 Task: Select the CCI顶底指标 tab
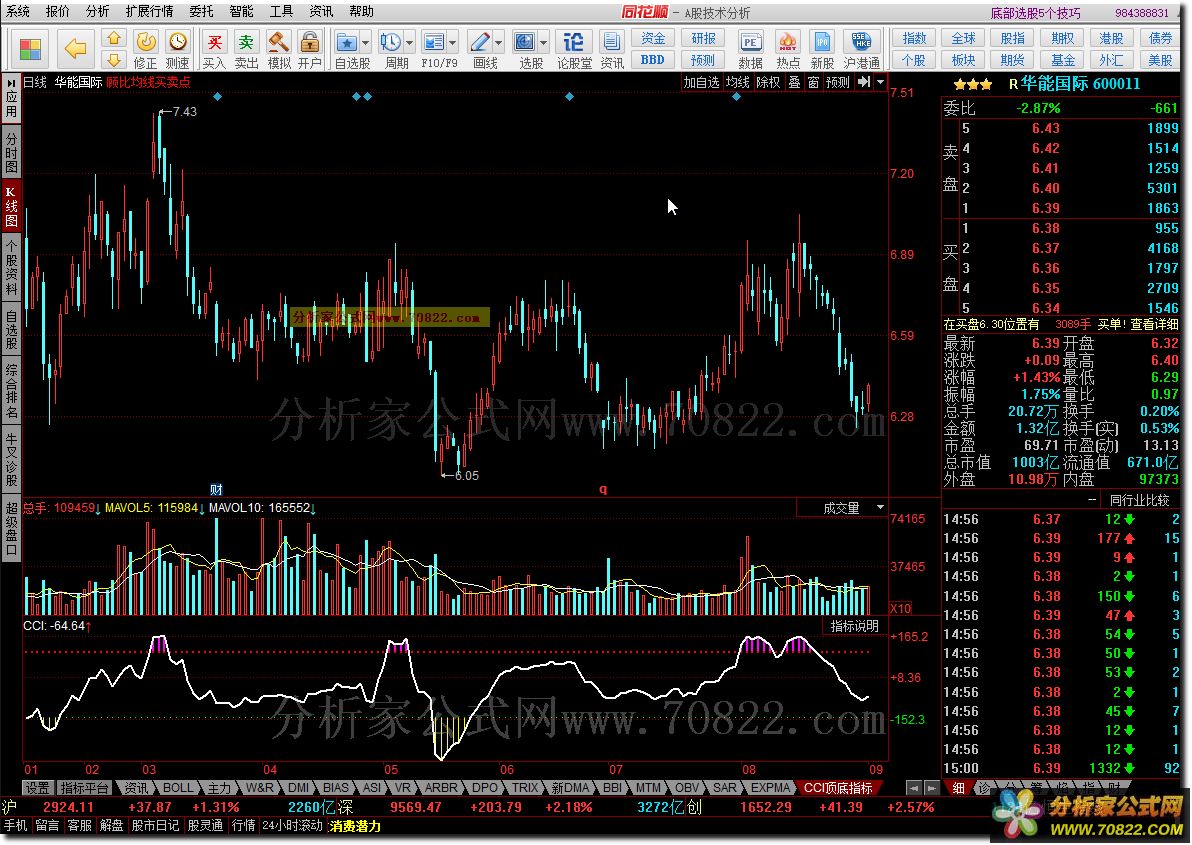(x=839, y=788)
